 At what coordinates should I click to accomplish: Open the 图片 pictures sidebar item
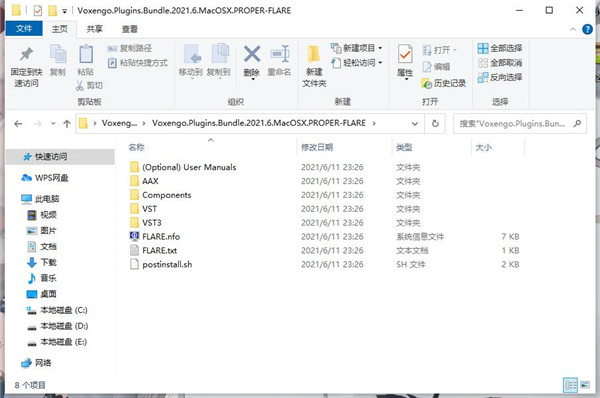click(x=42, y=231)
